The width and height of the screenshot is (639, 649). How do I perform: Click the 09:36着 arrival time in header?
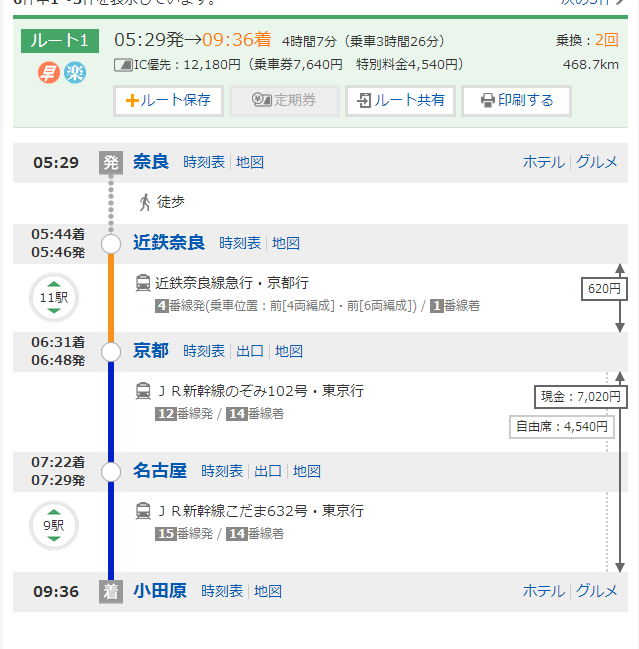pos(237,40)
